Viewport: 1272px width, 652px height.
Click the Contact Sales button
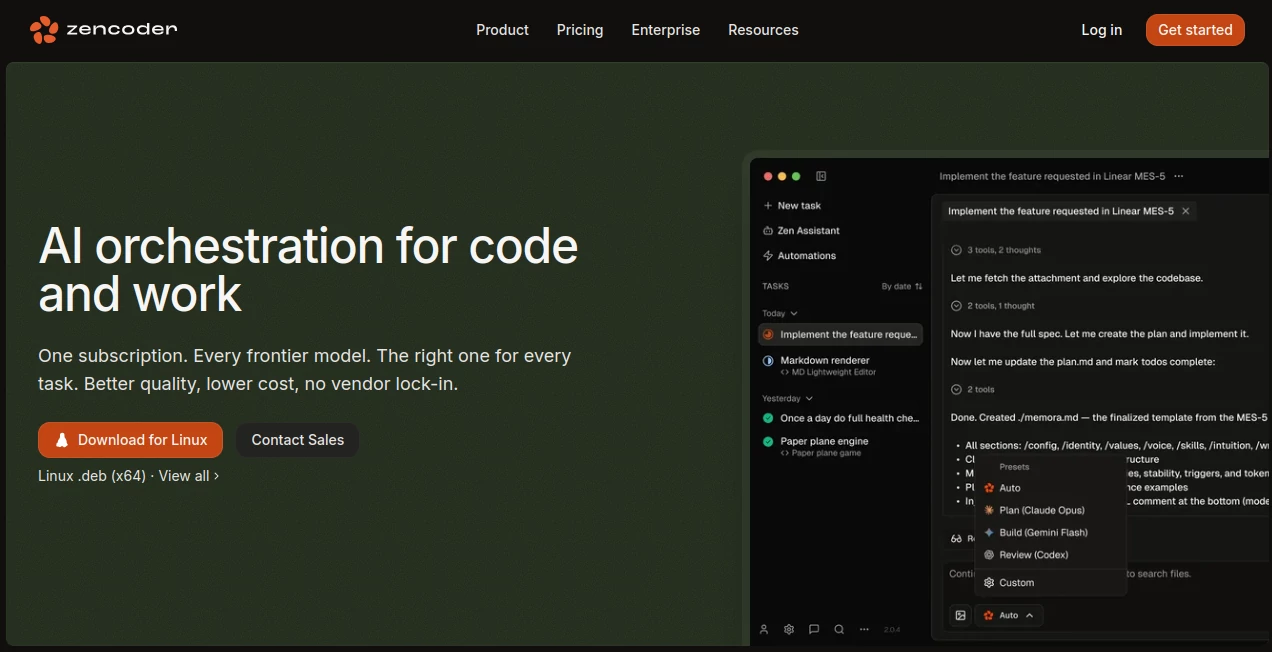(x=297, y=440)
